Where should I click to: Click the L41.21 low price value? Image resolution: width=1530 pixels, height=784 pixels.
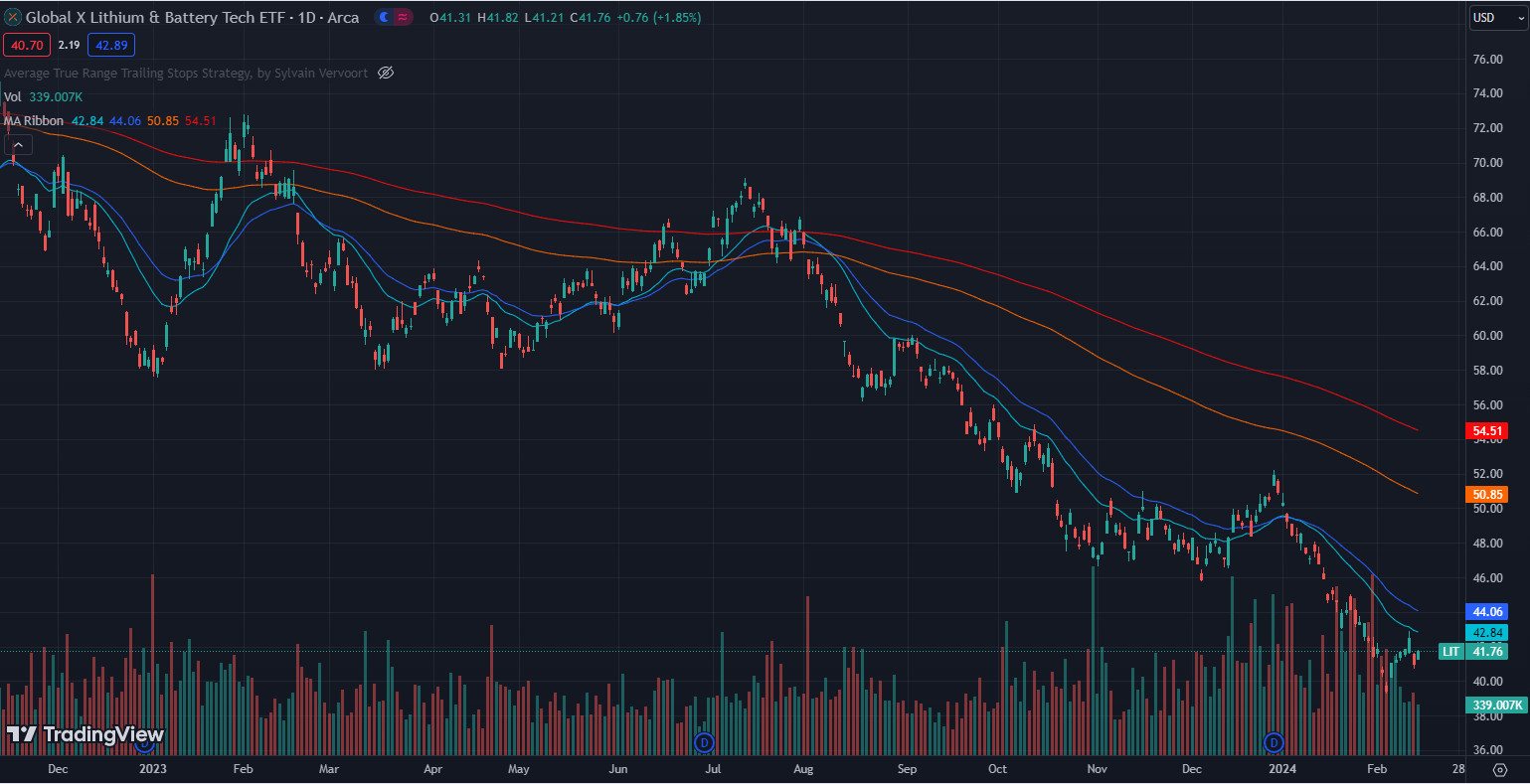[x=544, y=18]
